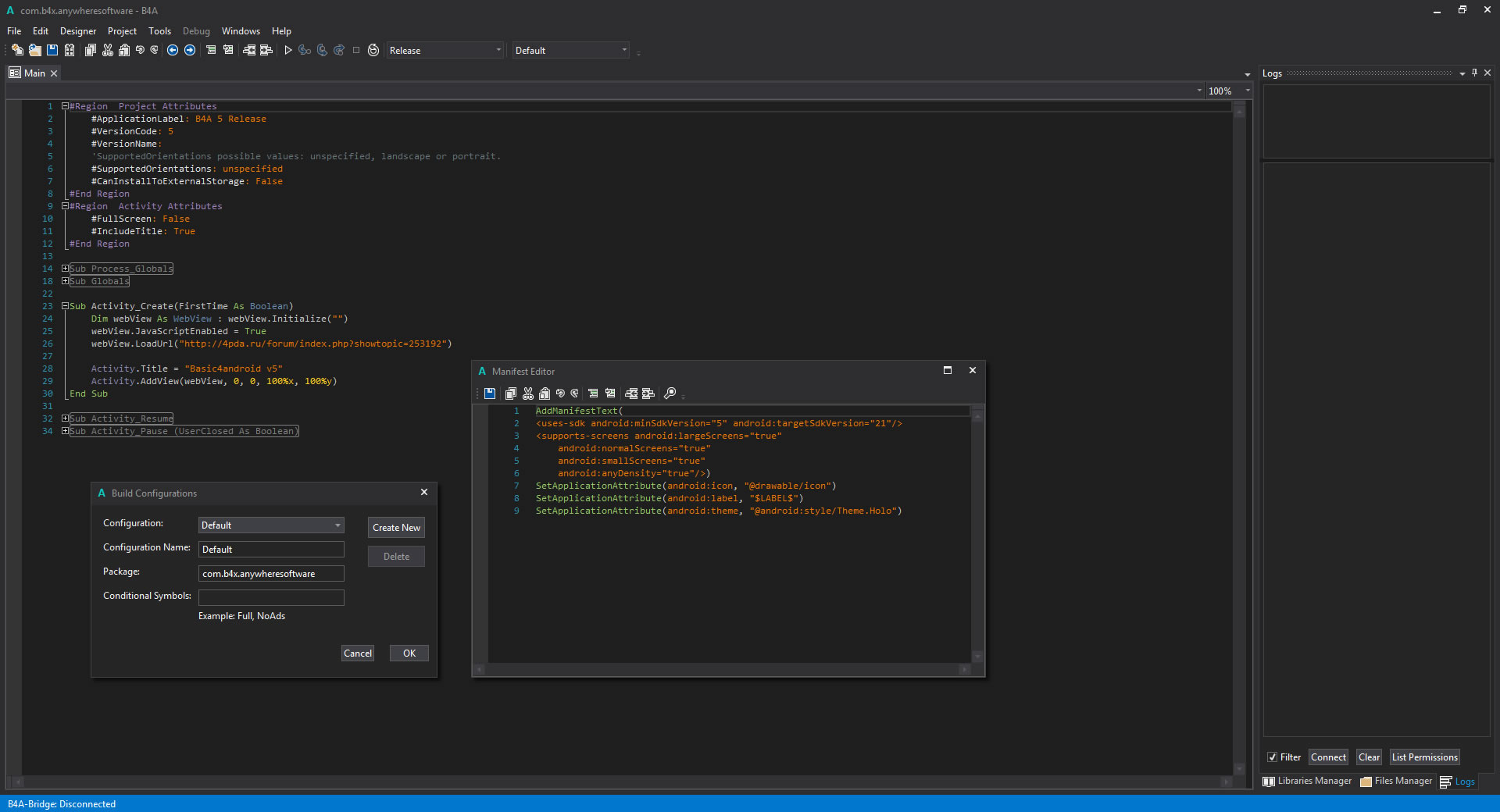The image size is (1500, 812).
Task: Open the Designer menu
Action: [78, 31]
